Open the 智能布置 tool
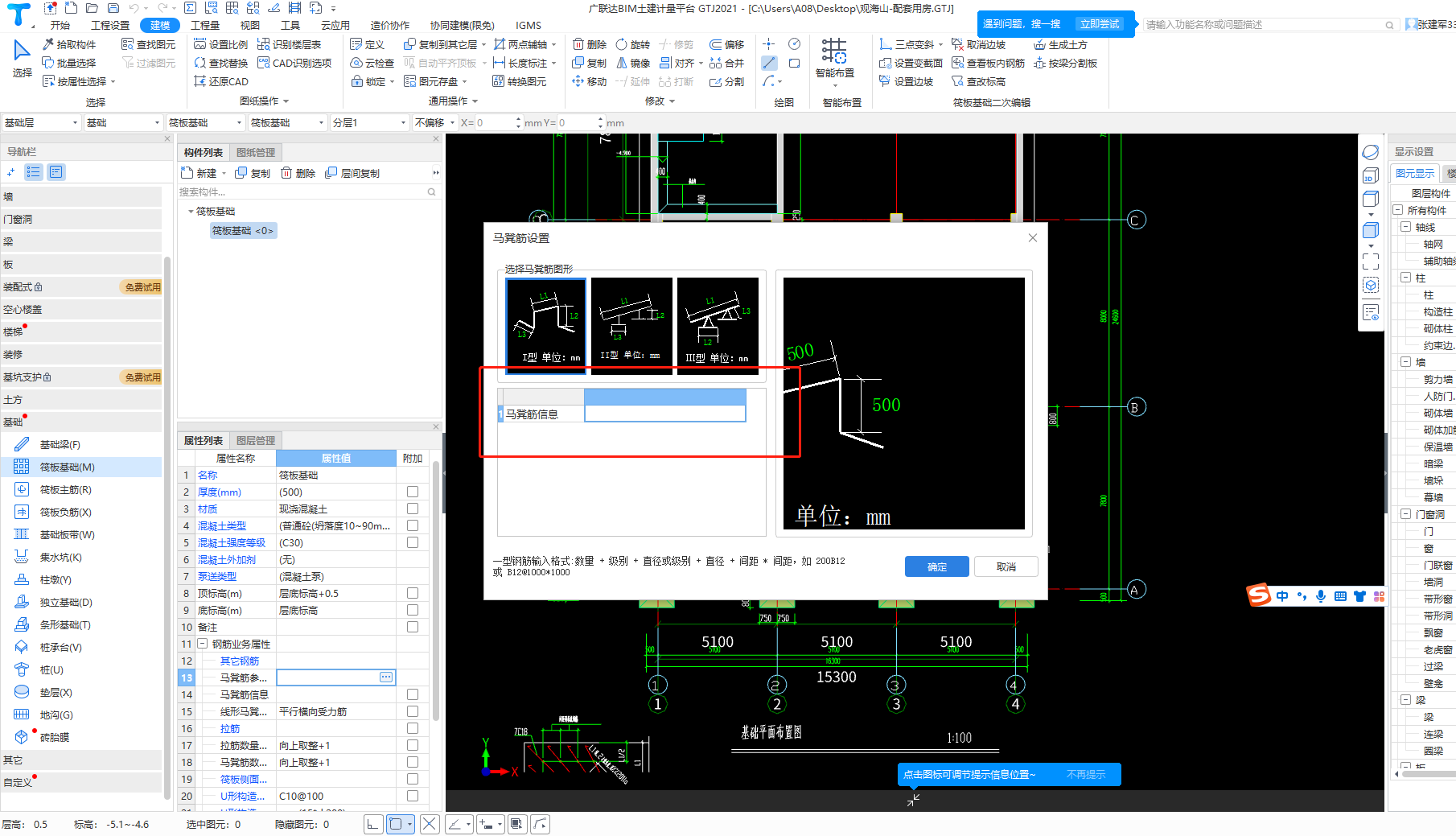Viewport: 1456px width, 836px height. point(834,60)
